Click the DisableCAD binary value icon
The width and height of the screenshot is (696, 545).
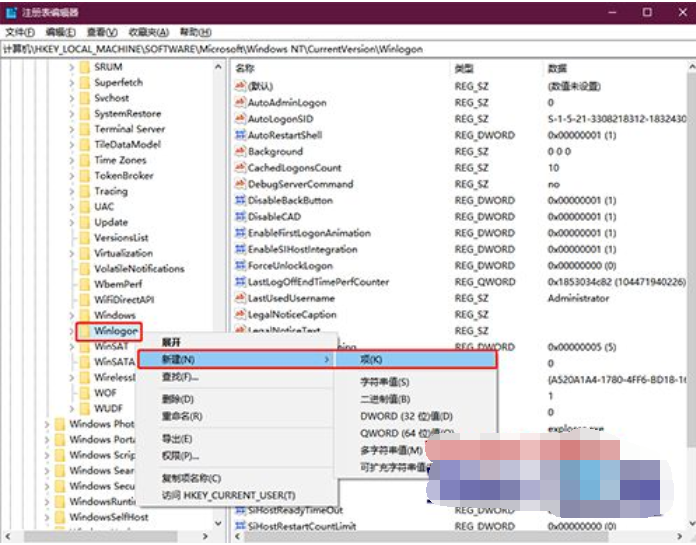tap(240, 216)
